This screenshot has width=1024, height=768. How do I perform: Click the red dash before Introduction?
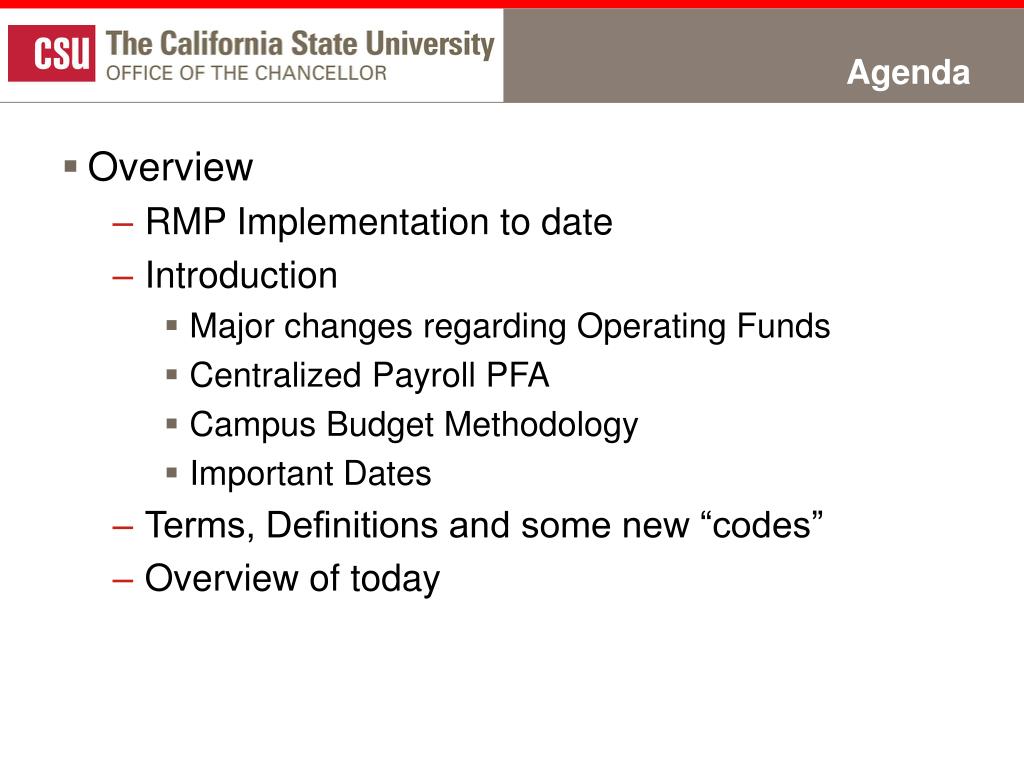[x=123, y=278]
